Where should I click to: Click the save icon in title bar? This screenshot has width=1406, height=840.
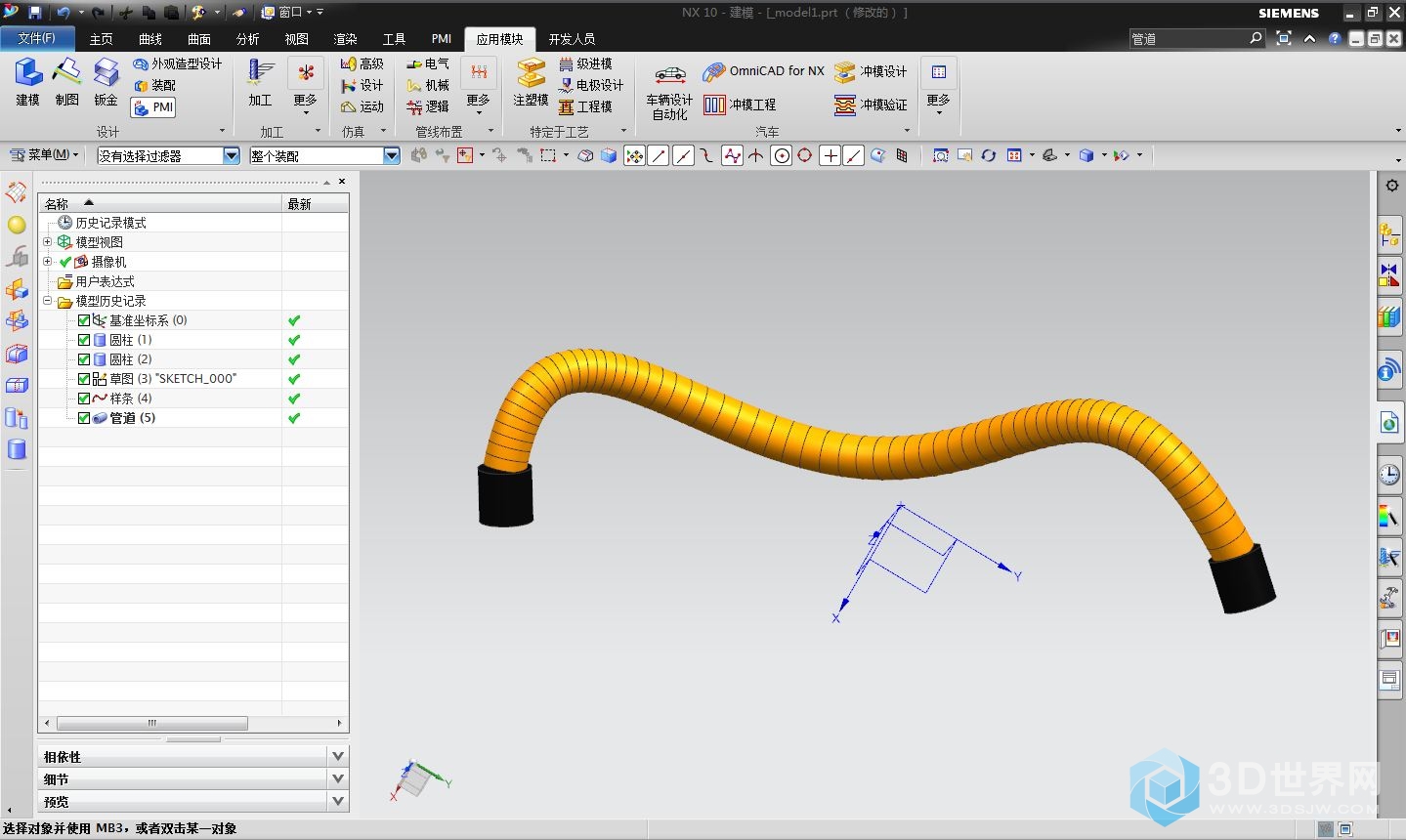coord(35,13)
